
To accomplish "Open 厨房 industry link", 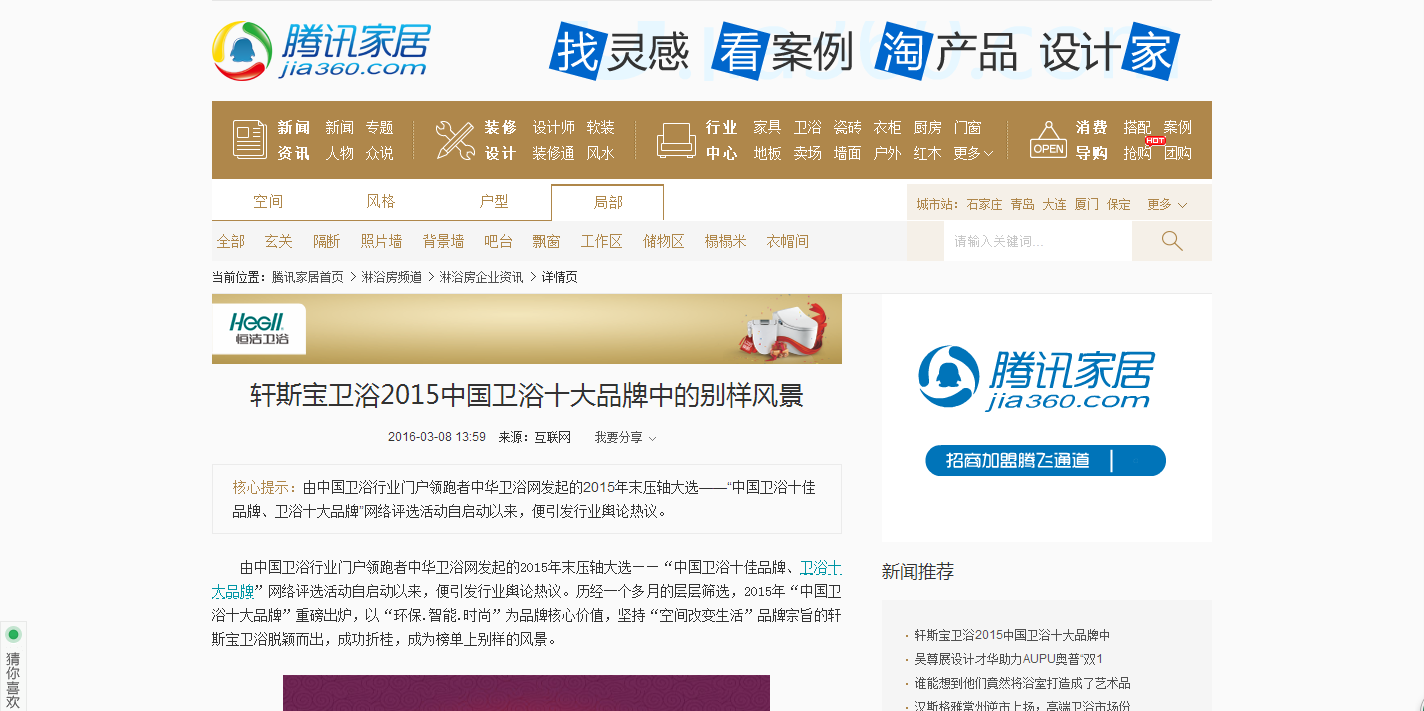I will click(927, 127).
